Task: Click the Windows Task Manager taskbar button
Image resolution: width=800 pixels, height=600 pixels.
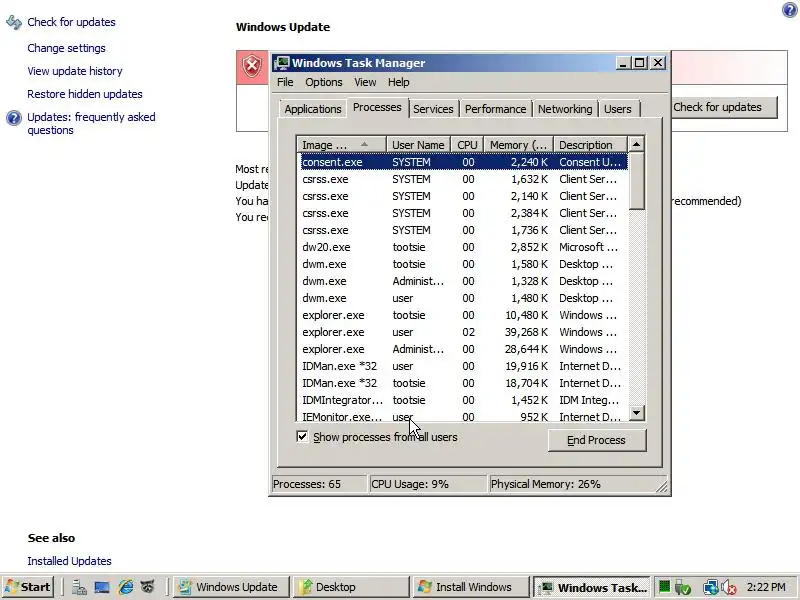Action: 592,587
